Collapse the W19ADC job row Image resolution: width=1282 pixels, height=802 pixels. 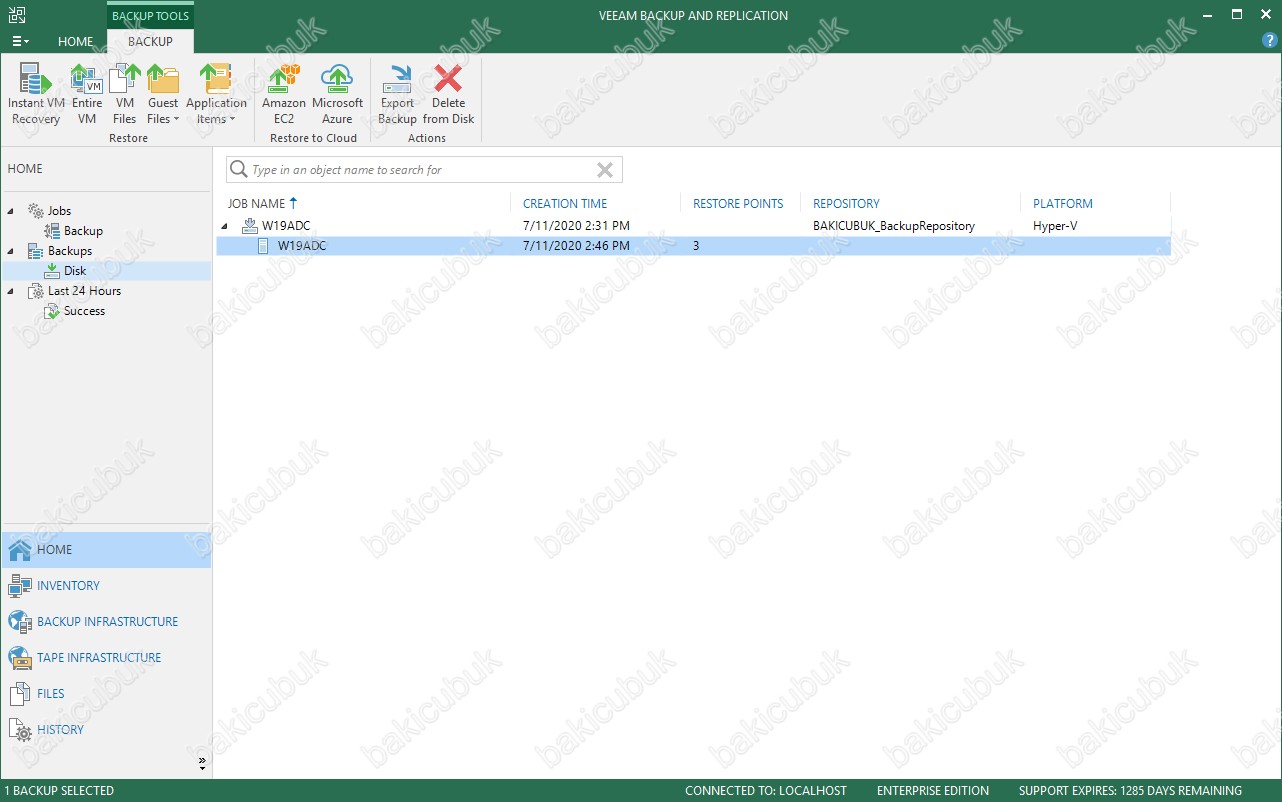click(224, 226)
